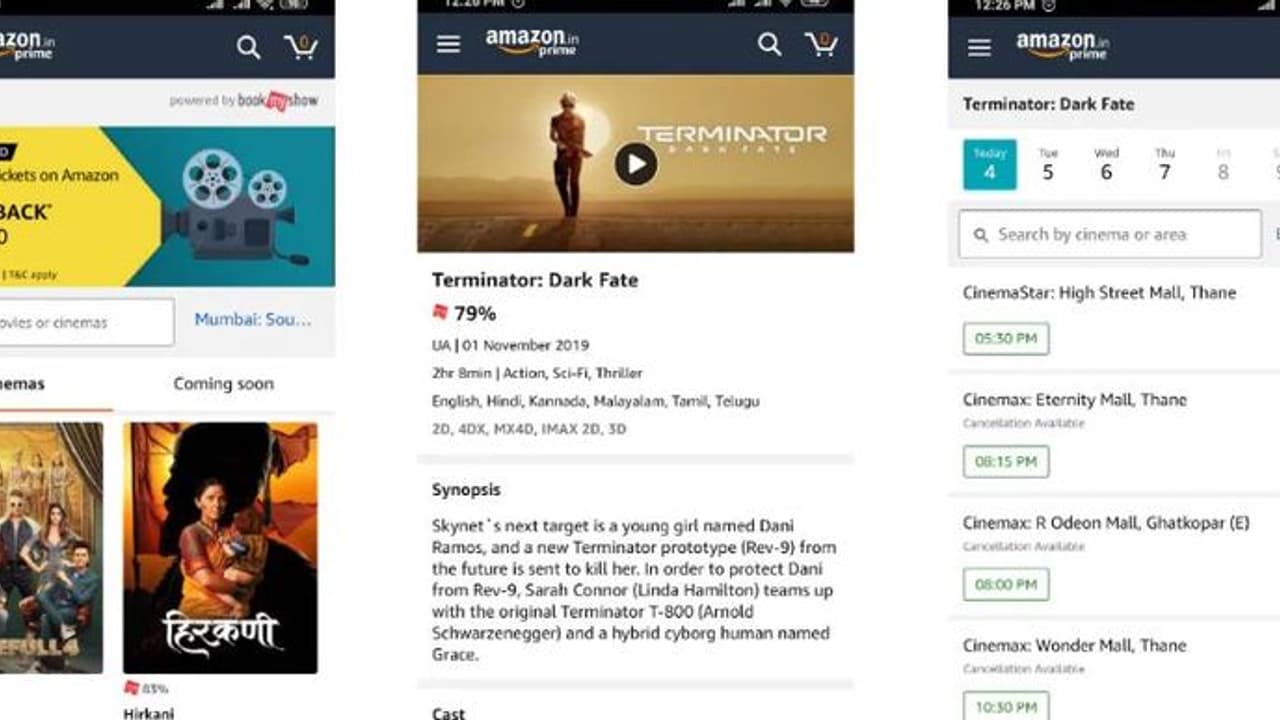1280x720 pixels.
Task: Select Today 4 date
Action: (x=990, y=164)
